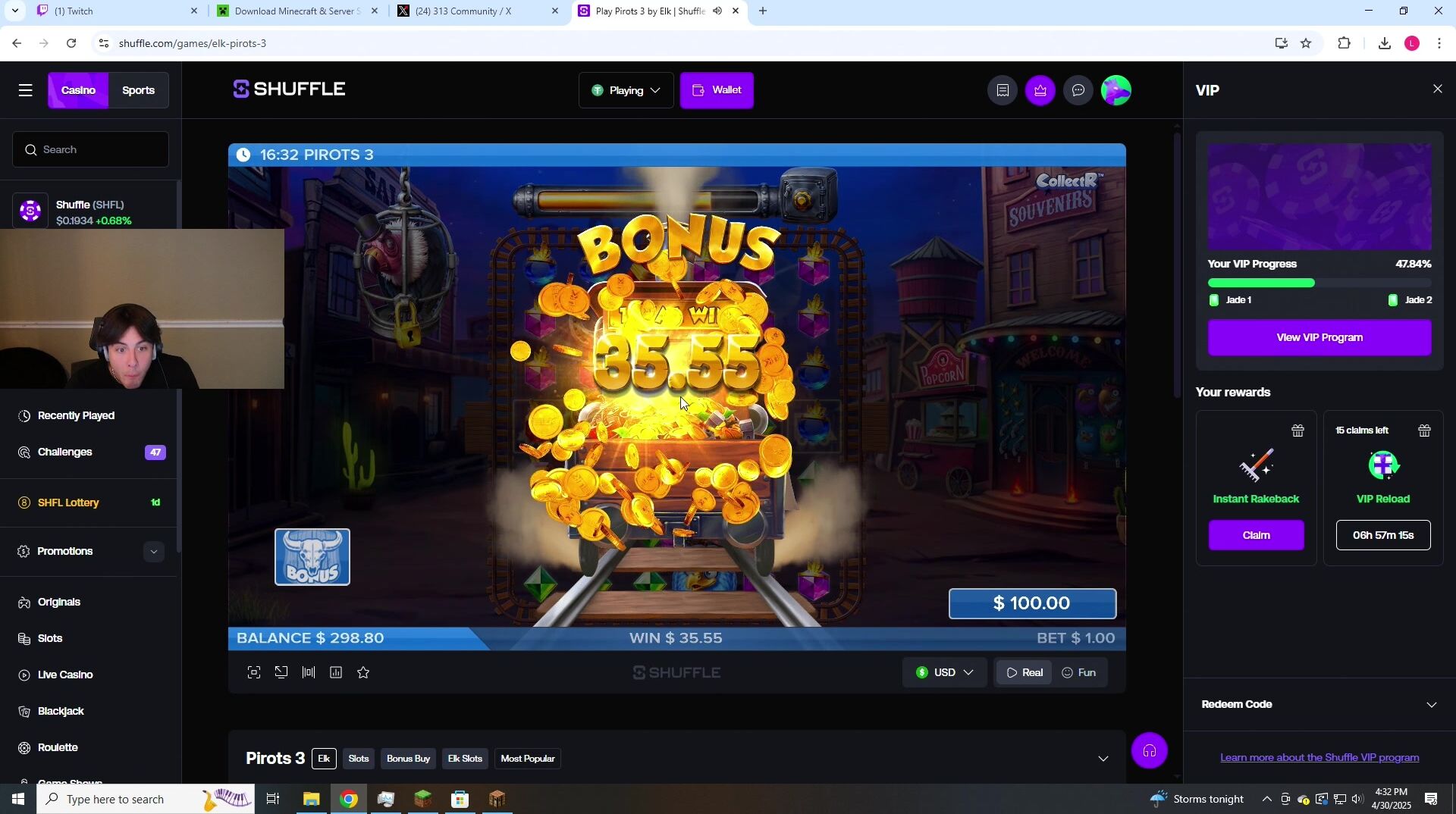
Task: Close the VIP side panel
Action: pos(1438,89)
